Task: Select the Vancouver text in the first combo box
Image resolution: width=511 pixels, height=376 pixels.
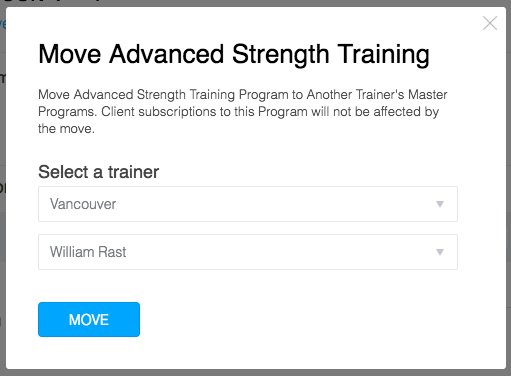Action: point(83,204)
